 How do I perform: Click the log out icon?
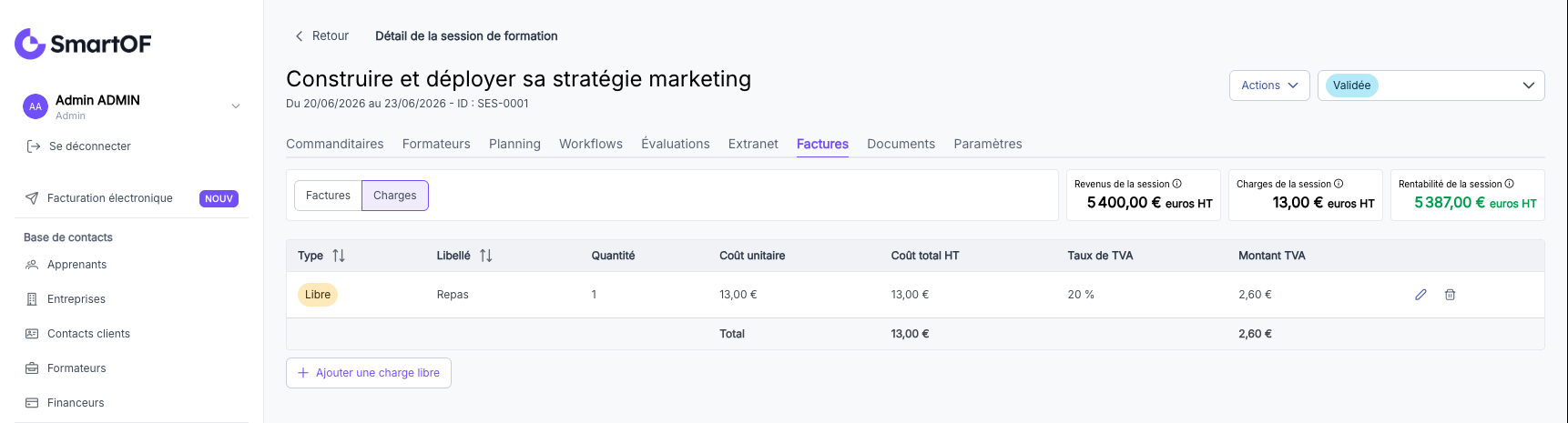click(34, 146)
